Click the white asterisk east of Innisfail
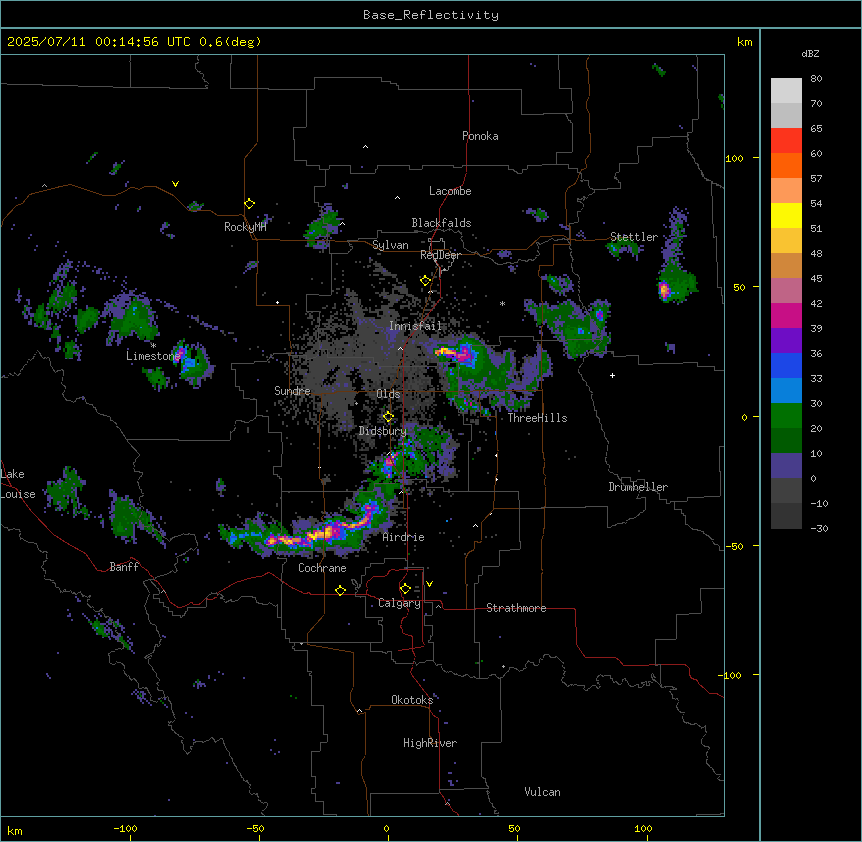The width and height of the screenshot is (862, 842). [x=502, y=303]
